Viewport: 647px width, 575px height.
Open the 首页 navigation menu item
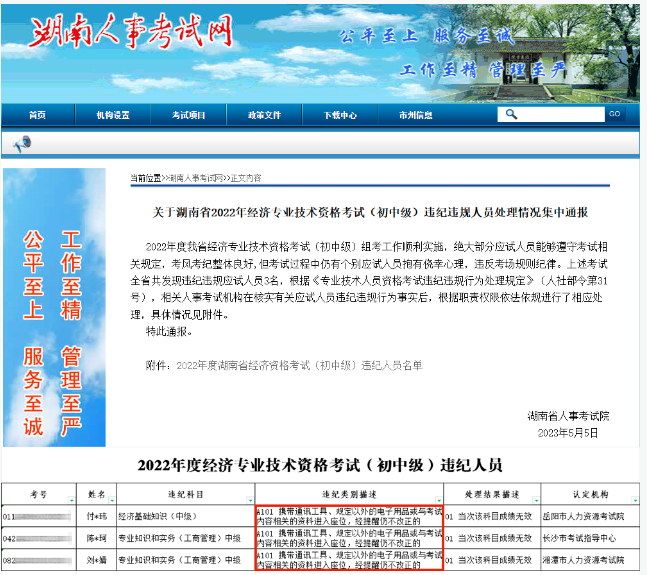coord(37,115)
